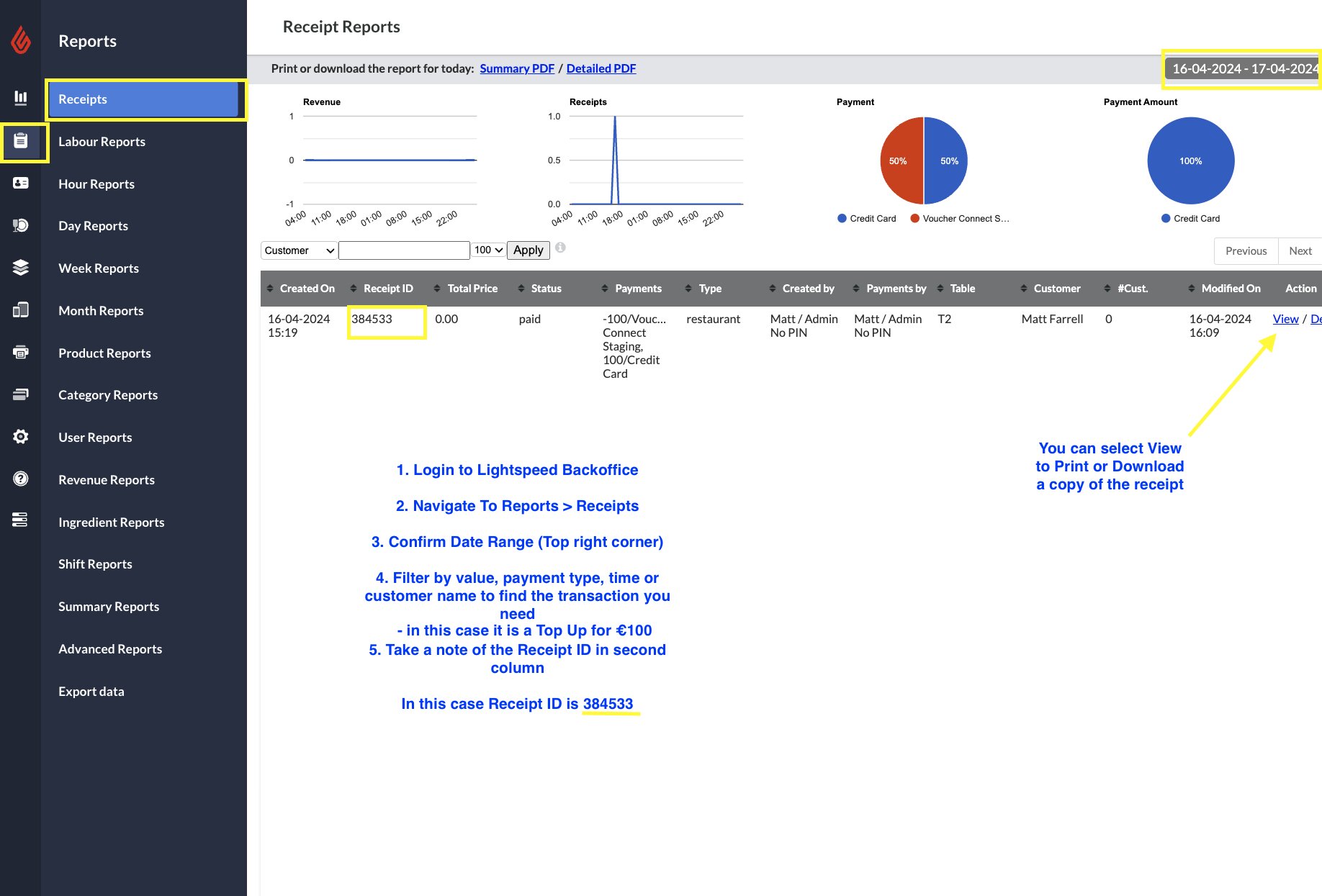Select Receipts in the Reports menu
1322x896 pixels.
(143, 99)
